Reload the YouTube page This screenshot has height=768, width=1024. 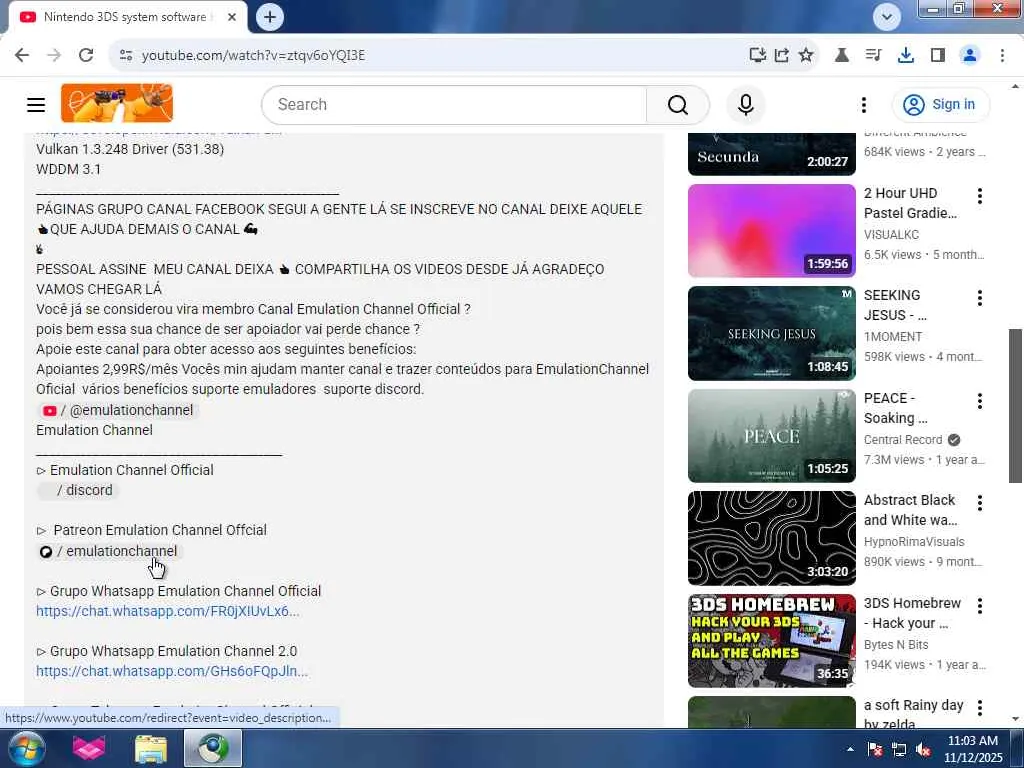pos(86,56)
